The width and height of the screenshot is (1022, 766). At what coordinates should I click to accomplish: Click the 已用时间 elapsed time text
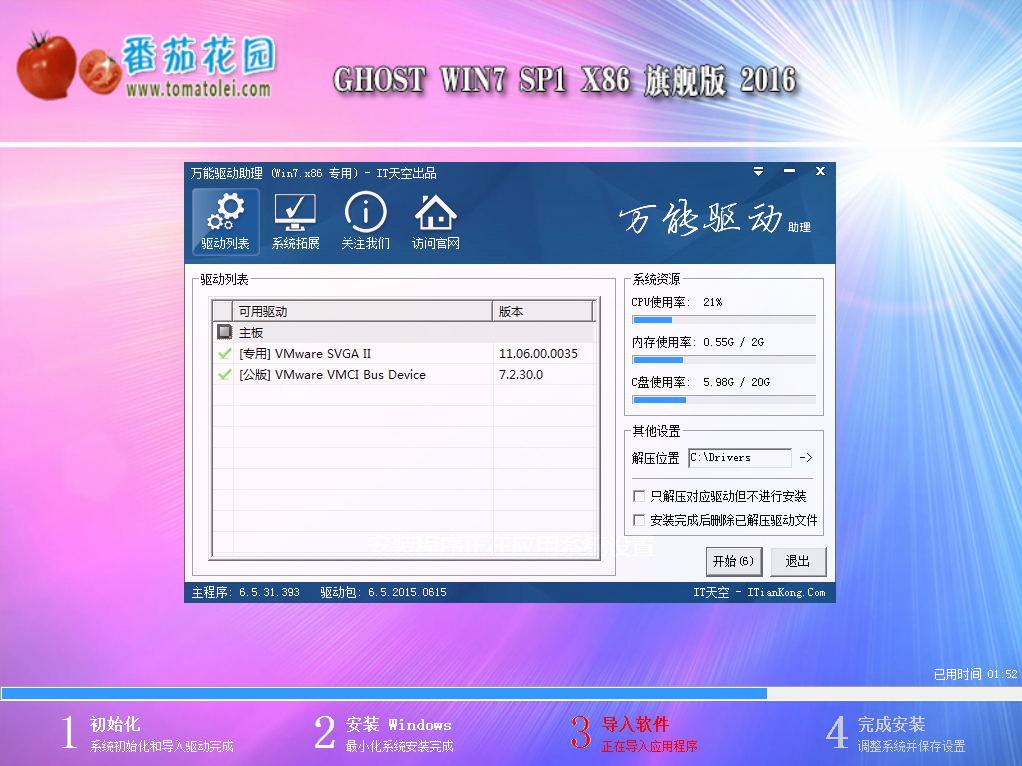975,674
